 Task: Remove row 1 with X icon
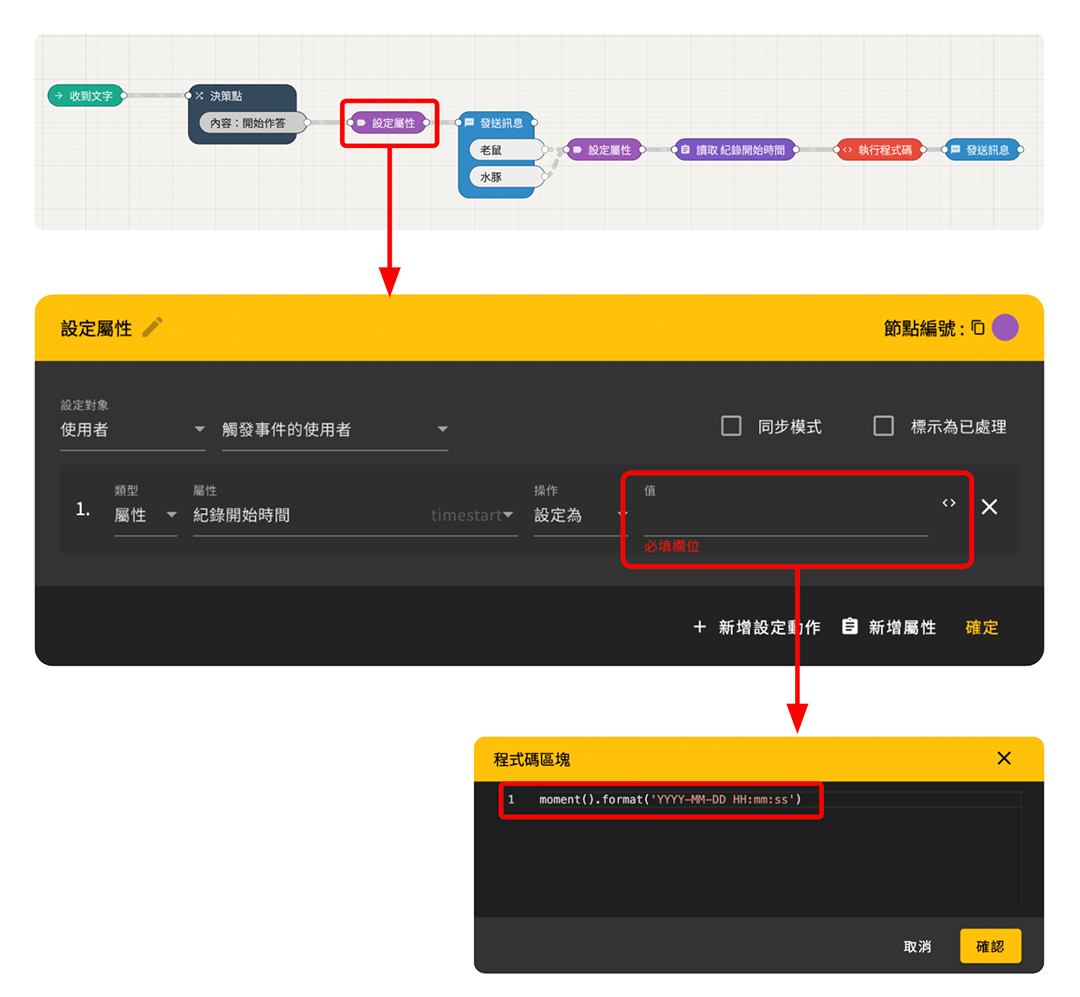pos(989,507)
